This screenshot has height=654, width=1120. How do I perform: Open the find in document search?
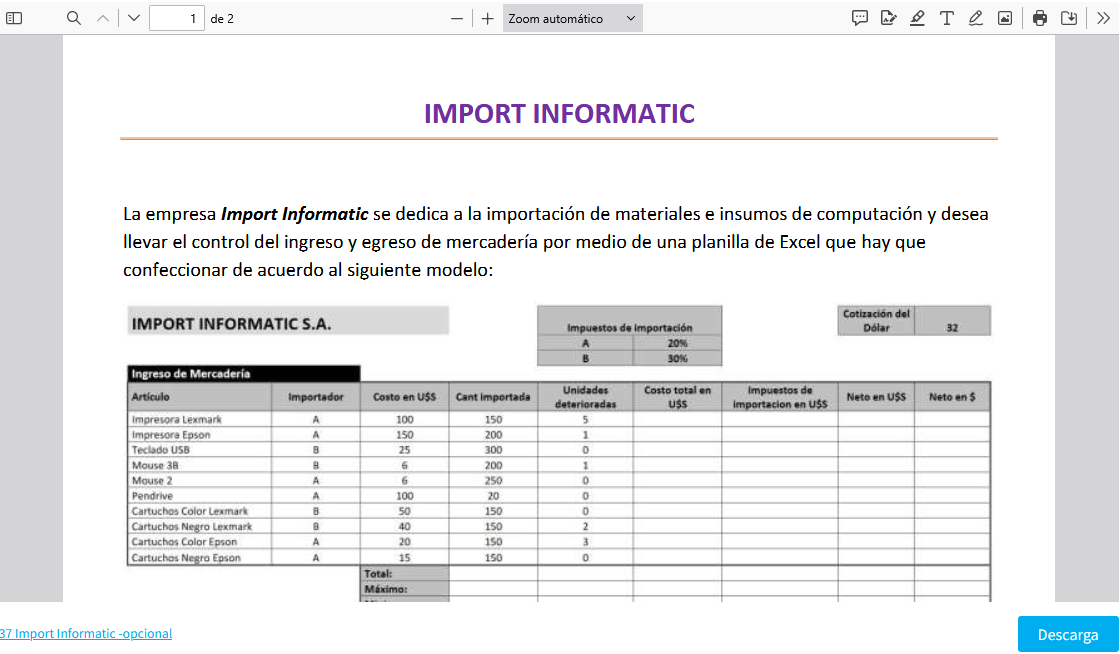point(74,18)
